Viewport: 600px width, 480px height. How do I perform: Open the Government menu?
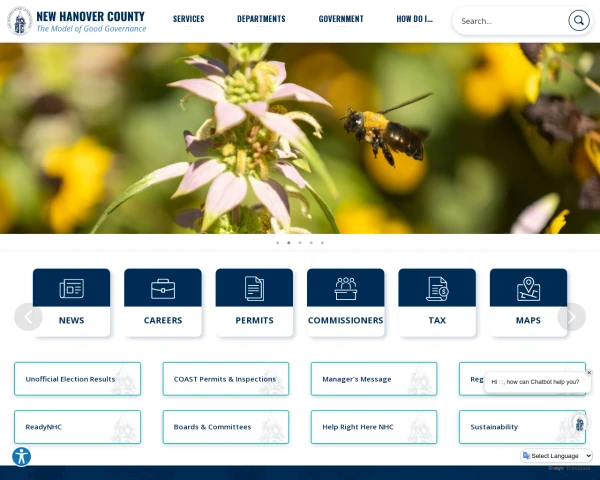point(341,19)
